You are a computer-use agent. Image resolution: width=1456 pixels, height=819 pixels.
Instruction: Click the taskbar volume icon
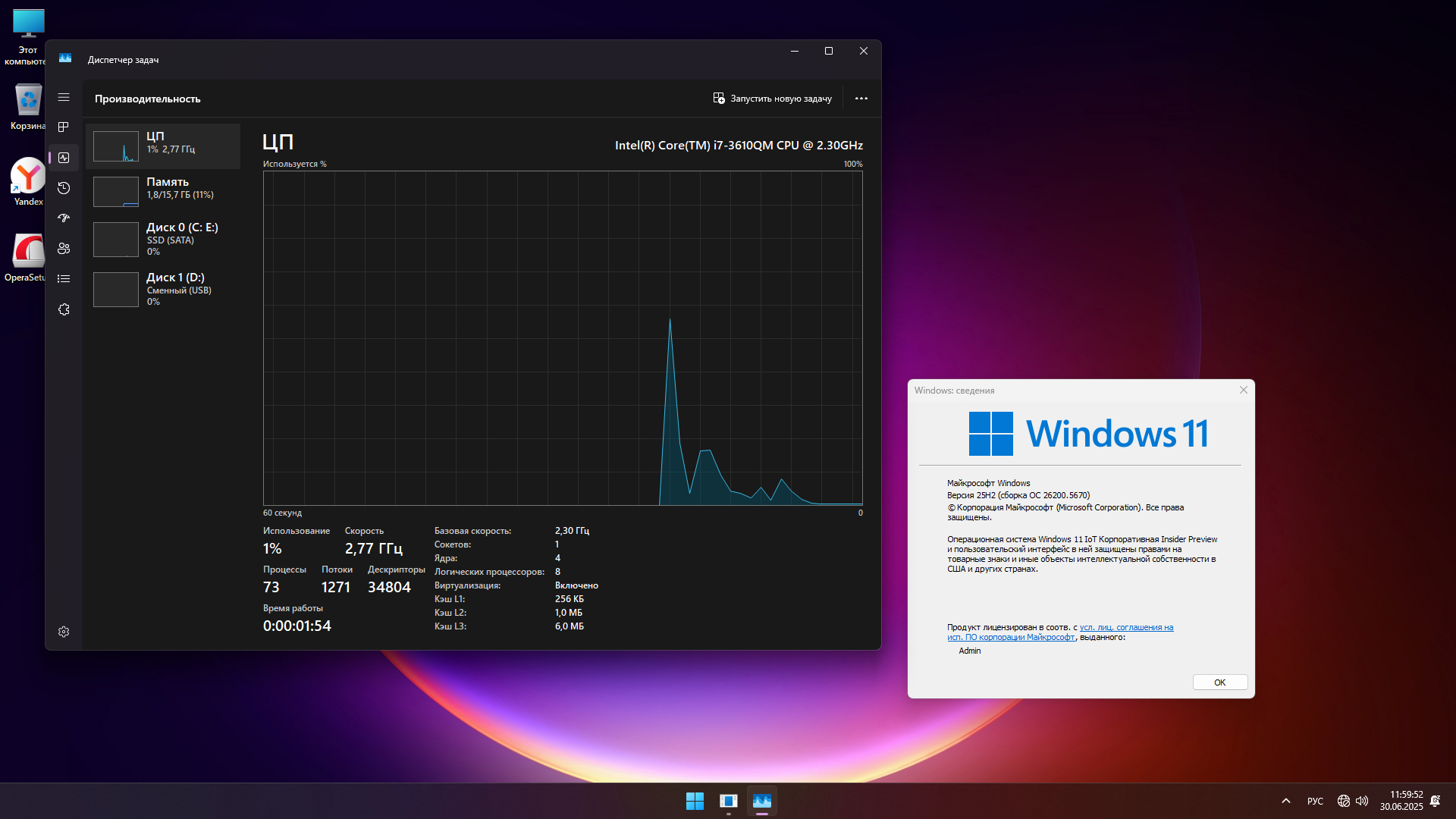(1362, 801)
